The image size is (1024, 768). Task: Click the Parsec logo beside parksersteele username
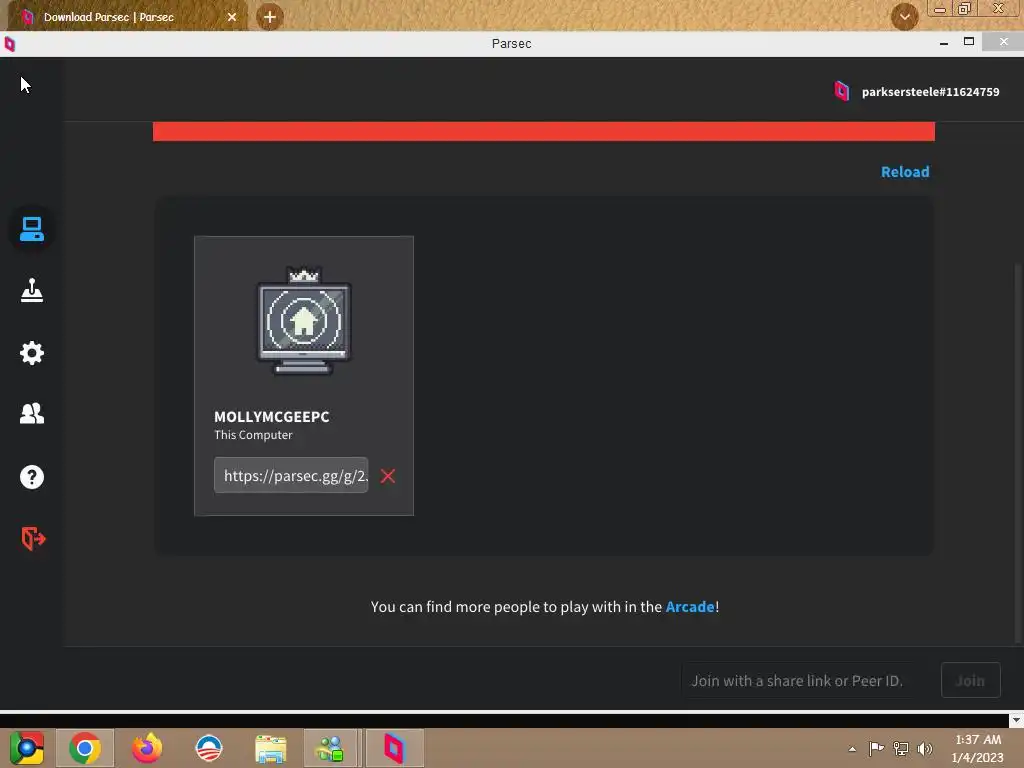coord(842,91)
